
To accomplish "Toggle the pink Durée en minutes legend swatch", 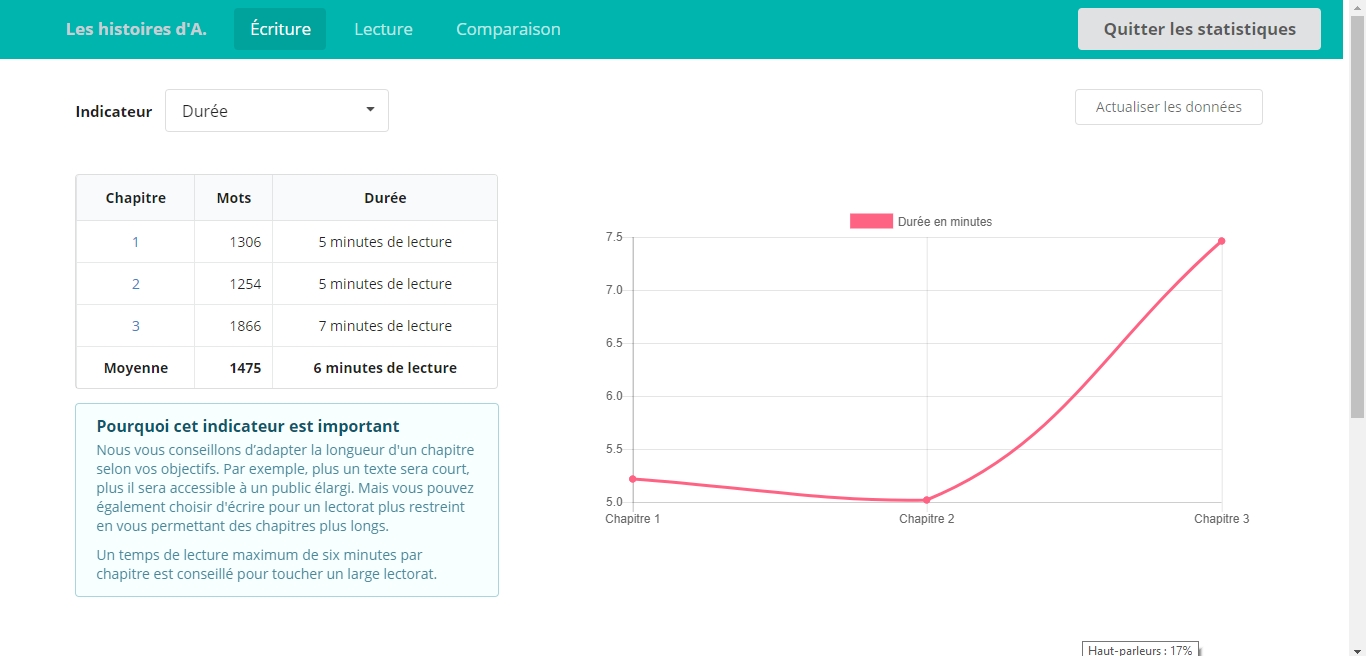I will [x=871, y=221].
